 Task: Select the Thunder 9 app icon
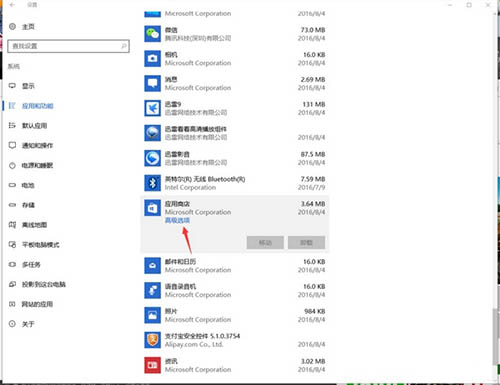pyautogui.click(x=152, y=108)
